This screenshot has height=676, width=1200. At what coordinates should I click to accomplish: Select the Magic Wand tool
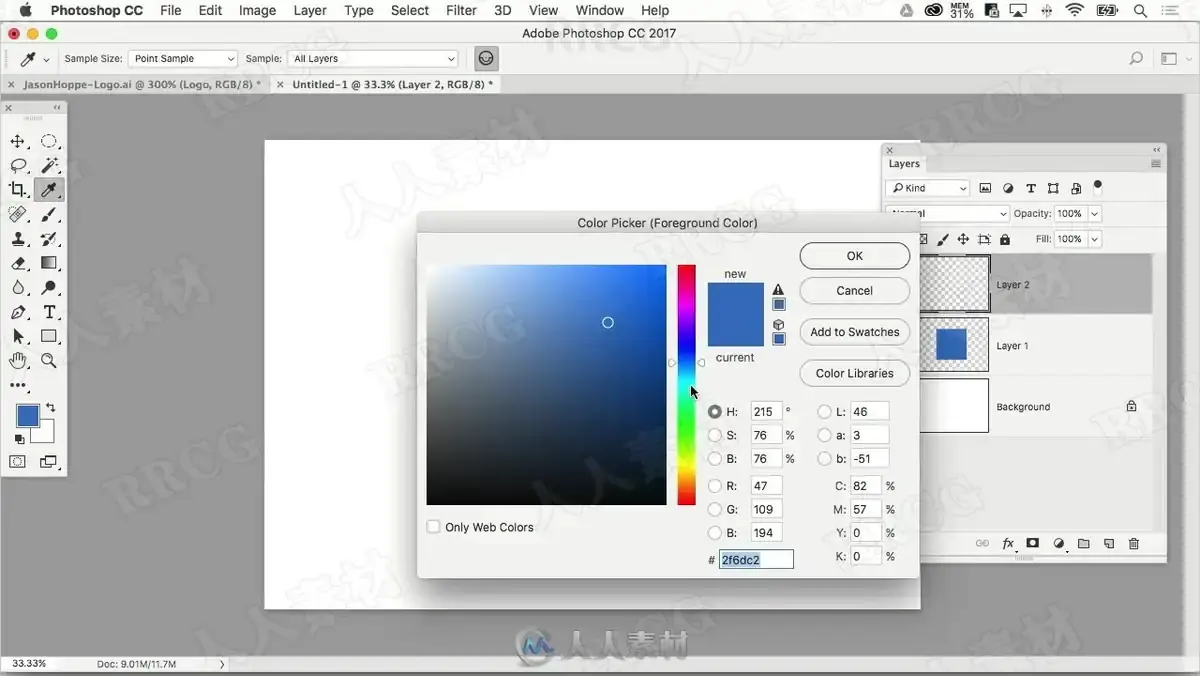click(x=49, y=165)
